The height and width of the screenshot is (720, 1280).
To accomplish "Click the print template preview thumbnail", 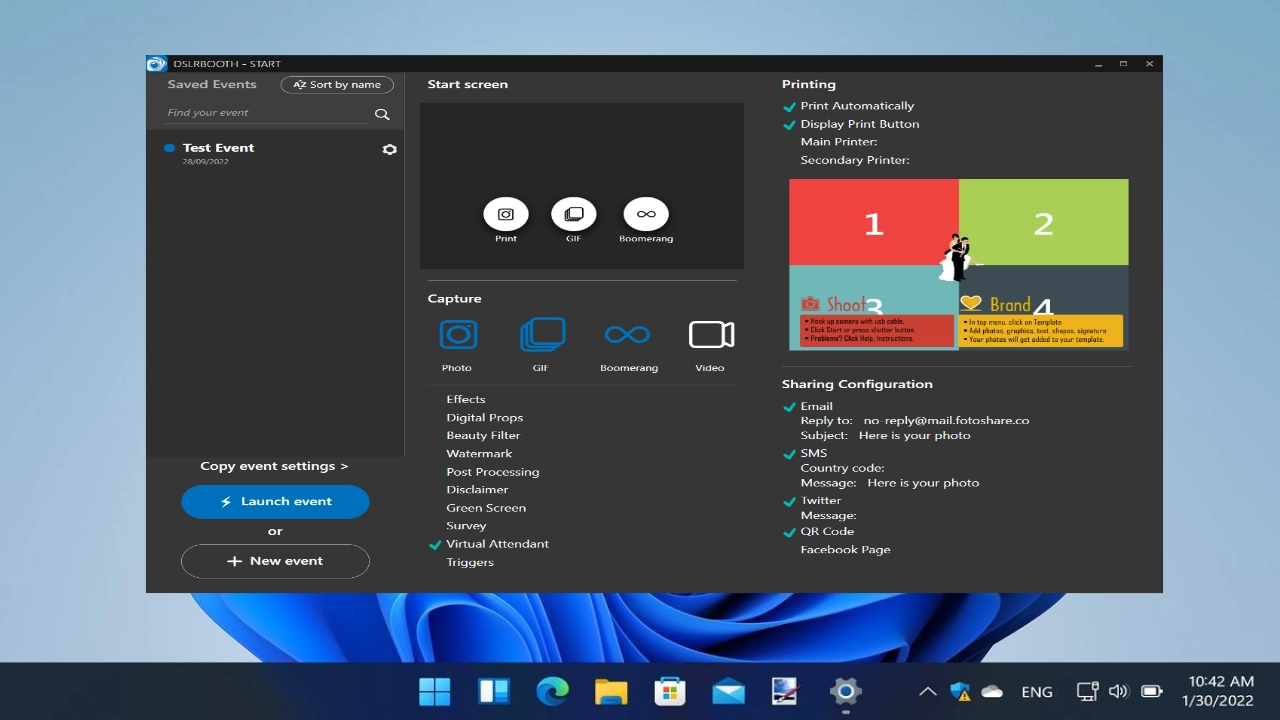I will (x=959, y=265).
